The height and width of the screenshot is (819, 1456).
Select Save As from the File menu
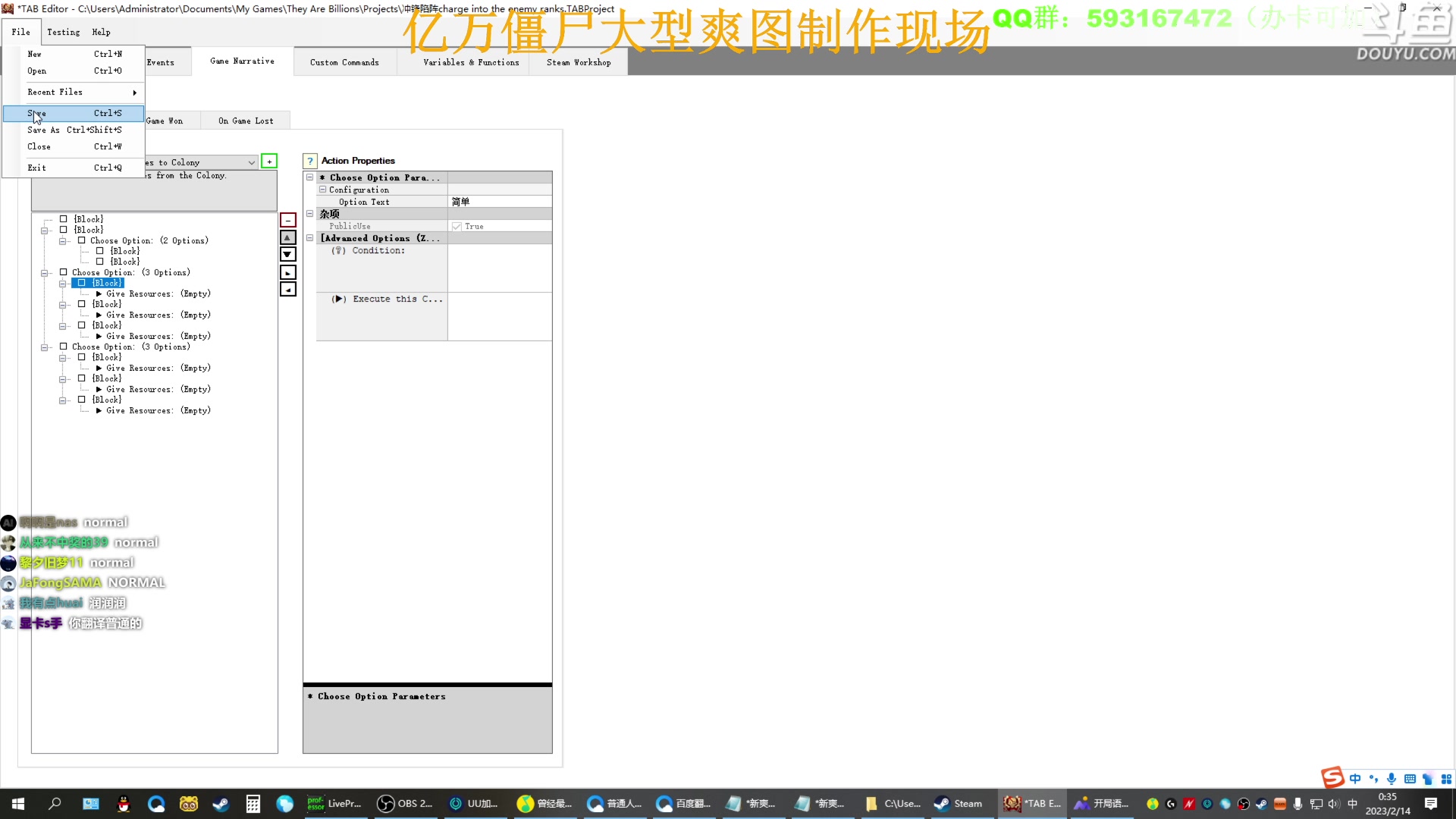[x=43, y=130]
